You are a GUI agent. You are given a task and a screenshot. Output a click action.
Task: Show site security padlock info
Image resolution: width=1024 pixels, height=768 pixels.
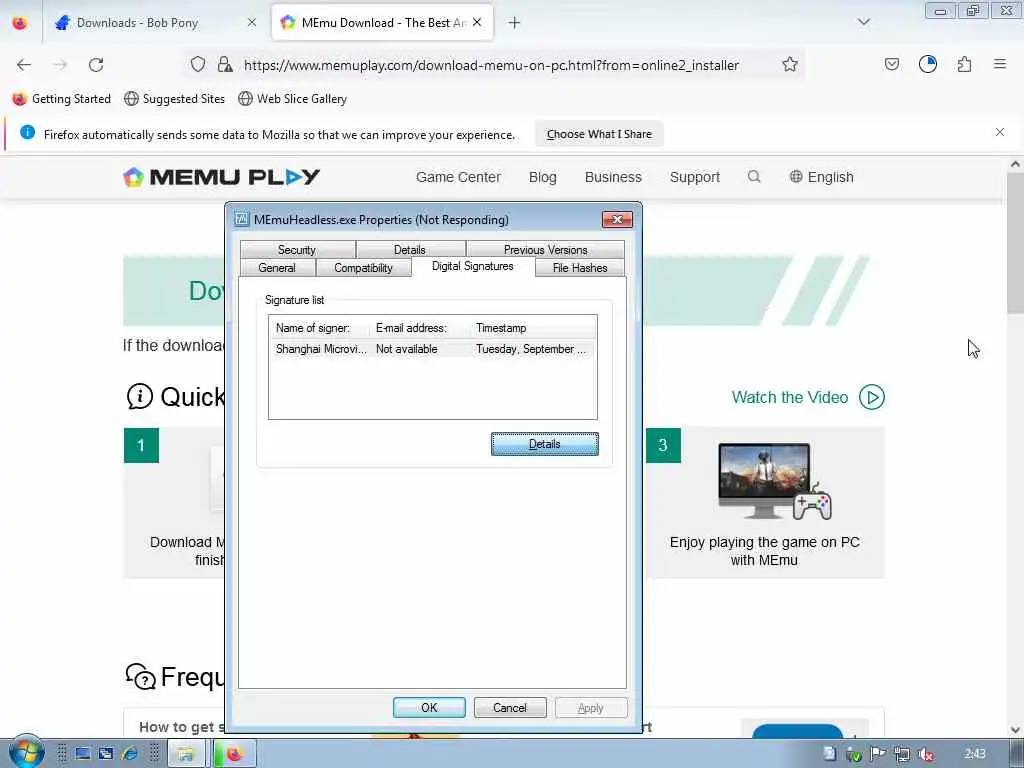[225, 64]
